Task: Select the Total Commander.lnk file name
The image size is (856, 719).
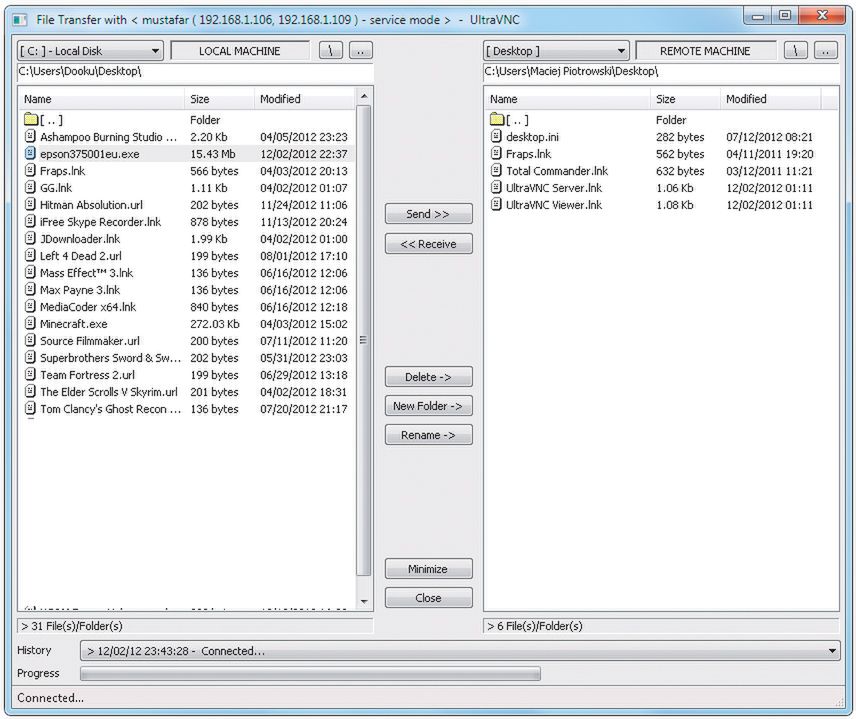Action: click(557, 171)
